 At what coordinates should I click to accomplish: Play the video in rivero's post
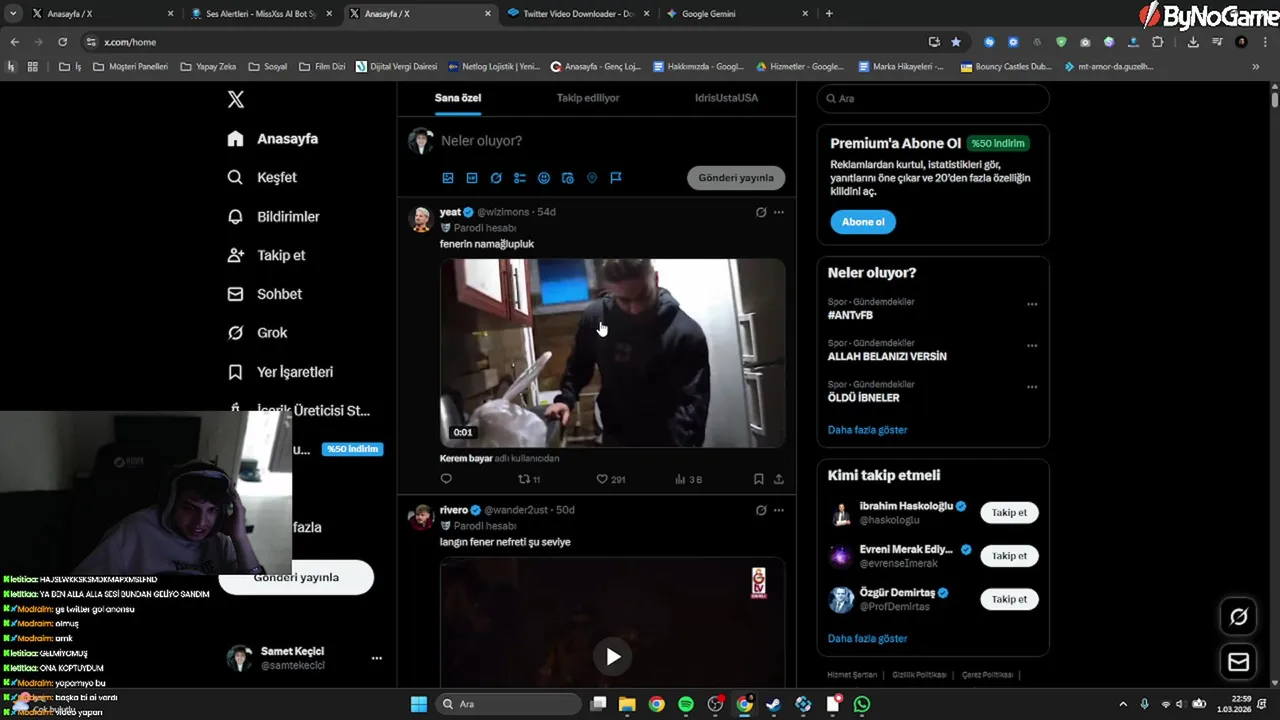coord(612,656)
